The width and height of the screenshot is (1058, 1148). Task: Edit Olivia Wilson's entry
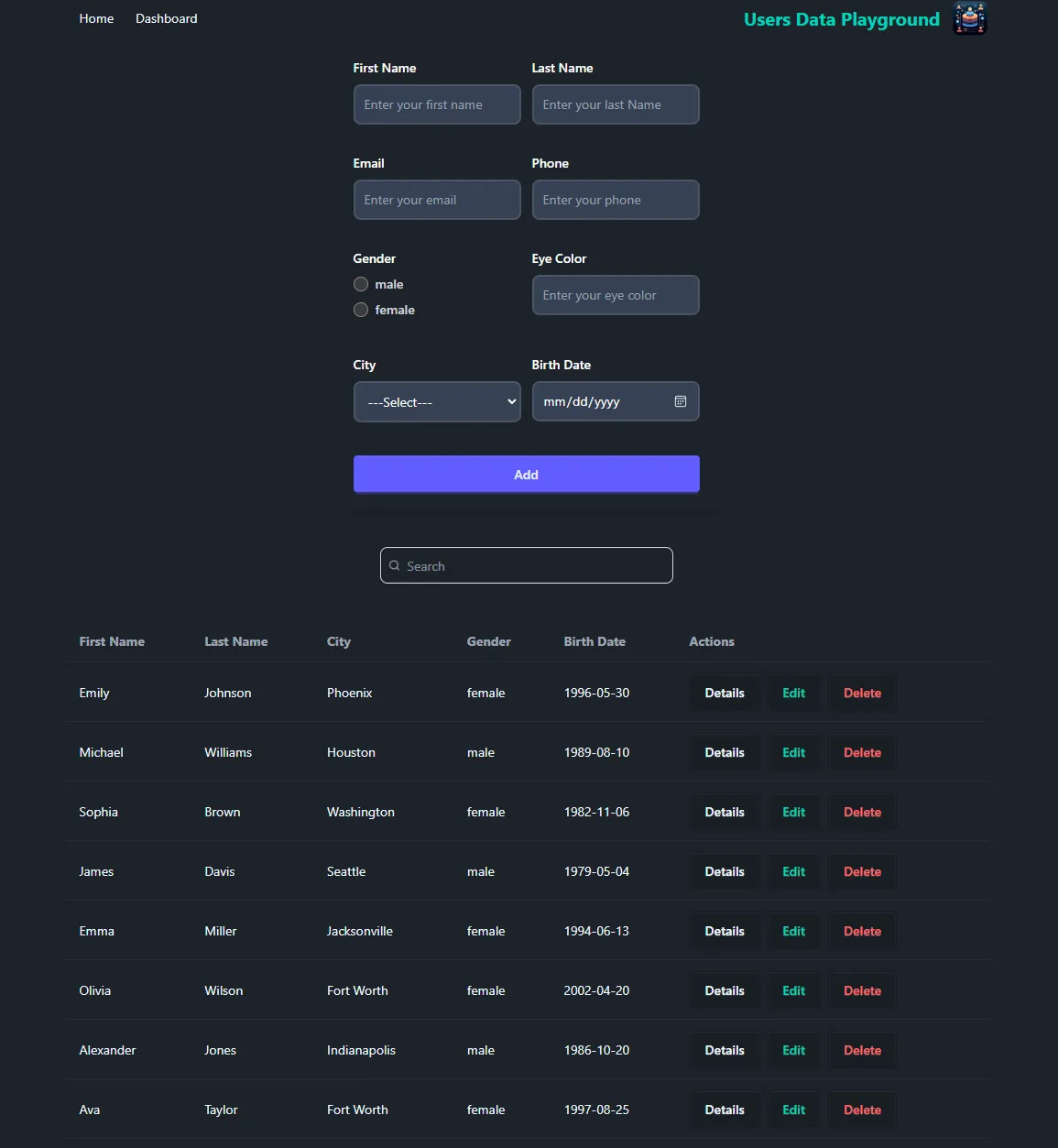click(x=792, y=990)
